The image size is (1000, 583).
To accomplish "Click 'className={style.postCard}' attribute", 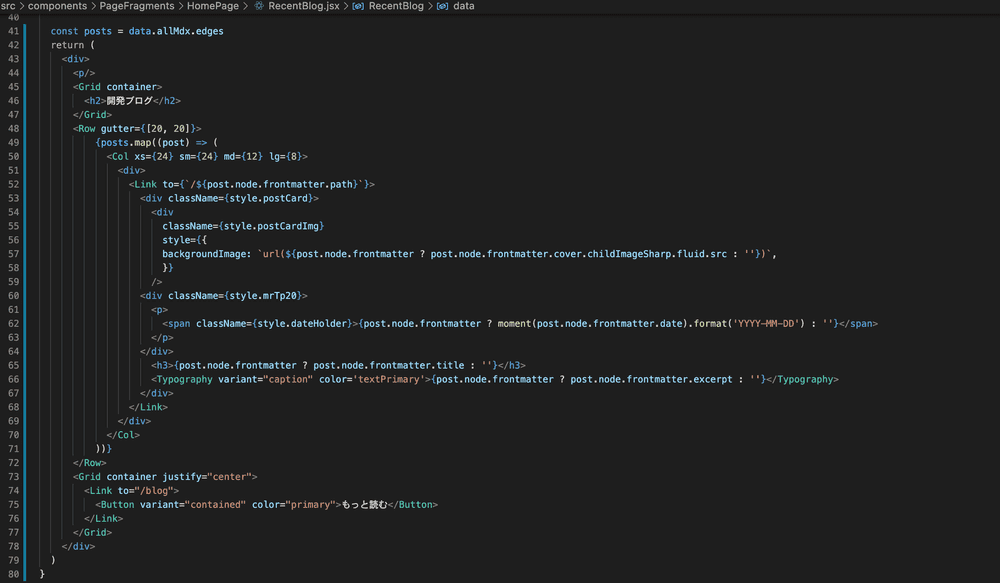I will coord(240,198).
